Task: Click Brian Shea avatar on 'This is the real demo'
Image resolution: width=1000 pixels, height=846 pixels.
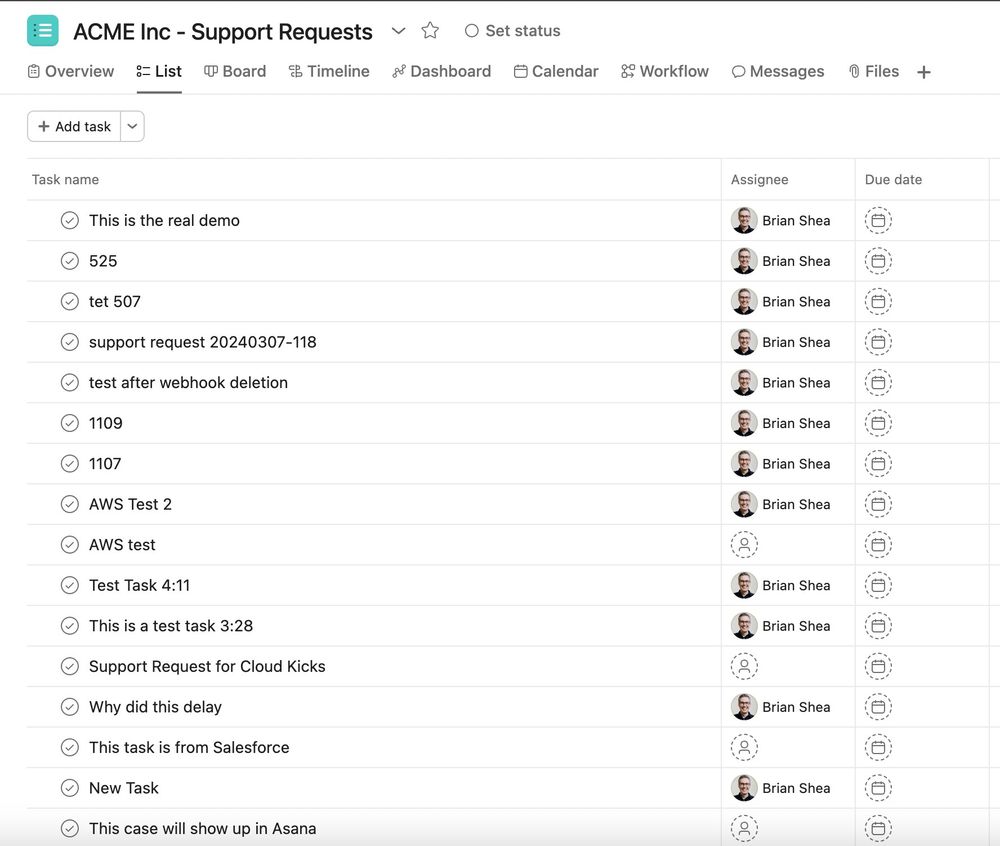Action: [744, 221]
